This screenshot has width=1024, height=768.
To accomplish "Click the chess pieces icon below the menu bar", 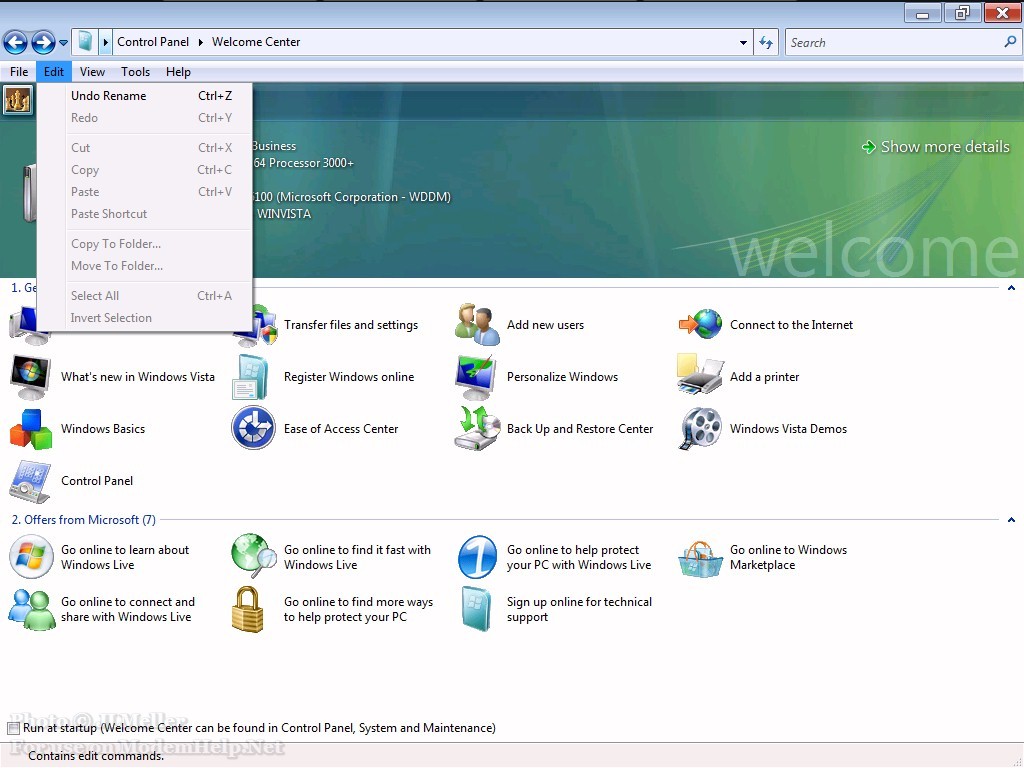I will point(18,100).
